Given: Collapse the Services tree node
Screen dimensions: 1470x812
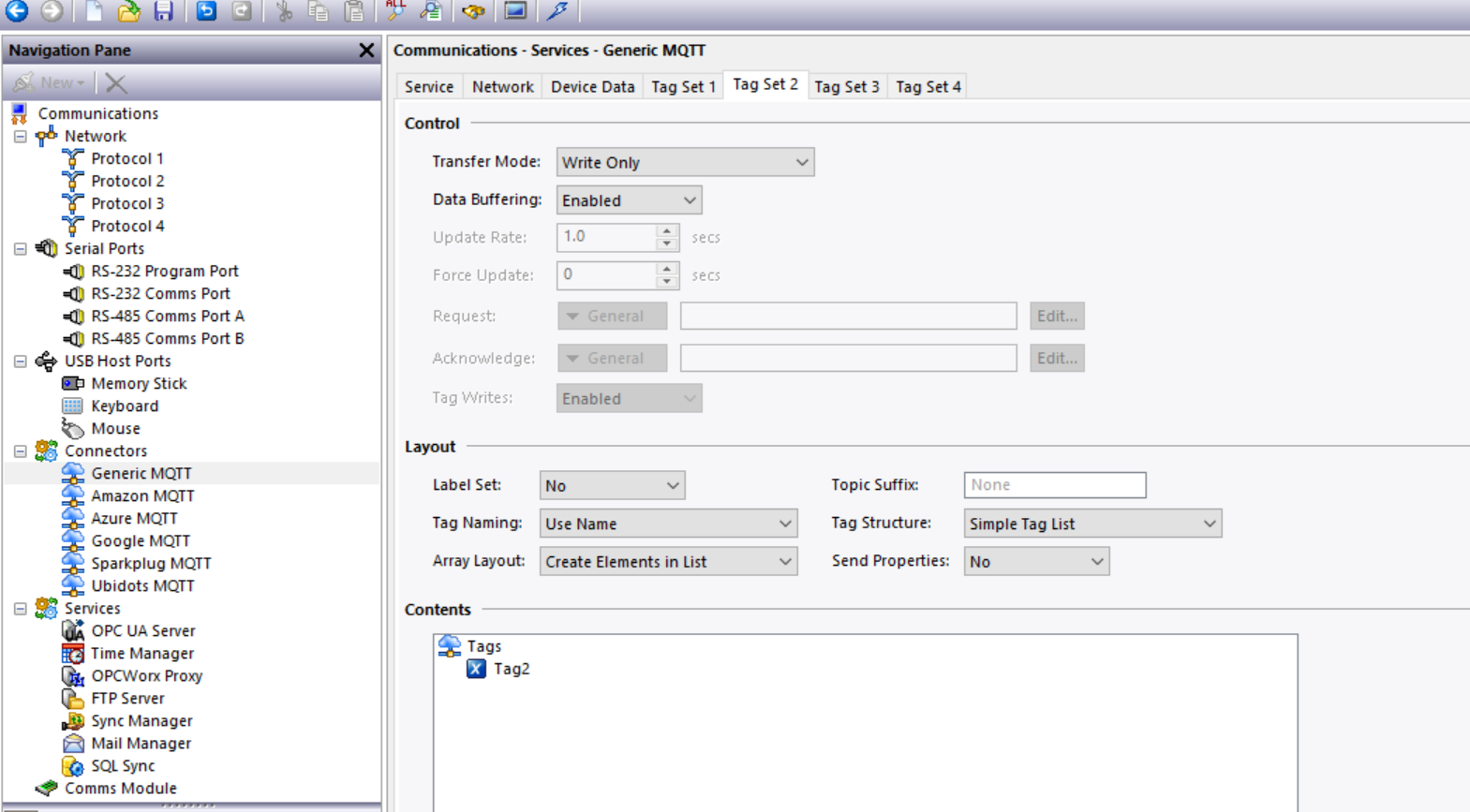Looking at the screenshot, I should pyautogui.click(x=20, y=608).
